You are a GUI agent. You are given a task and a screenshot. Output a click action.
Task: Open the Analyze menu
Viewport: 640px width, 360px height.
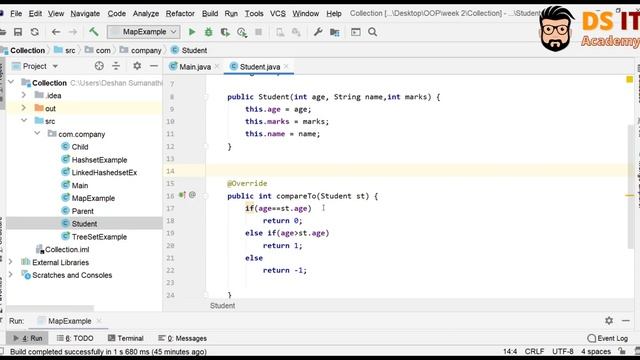coord(146,13)
